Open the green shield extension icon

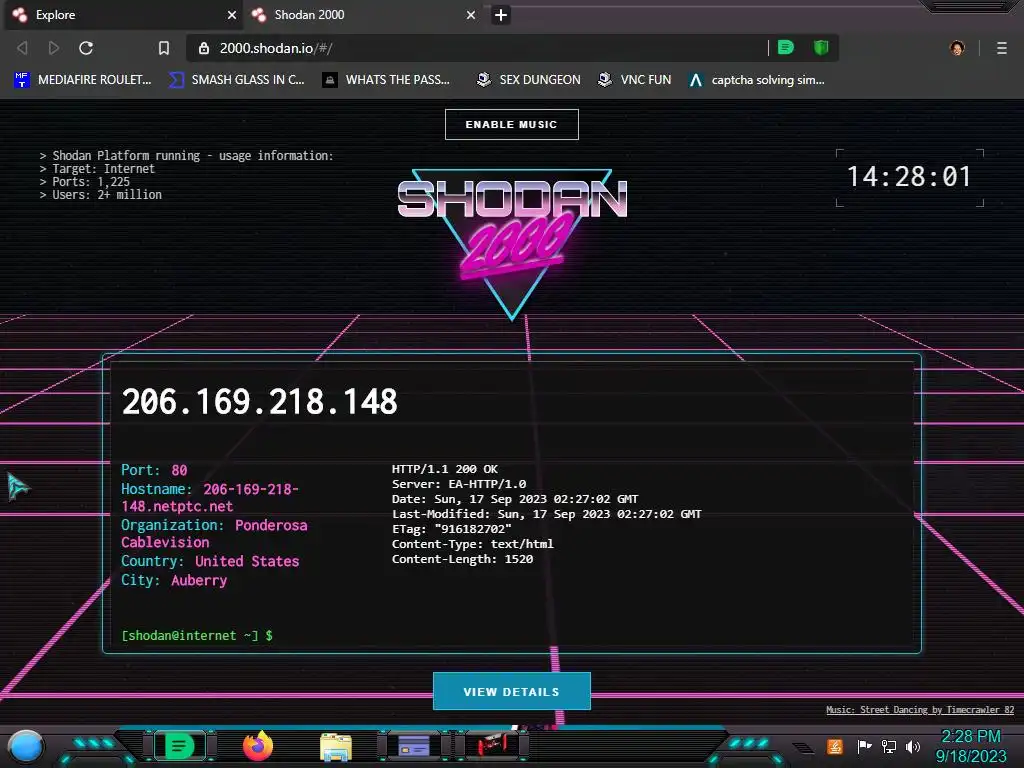click(821, 47)
